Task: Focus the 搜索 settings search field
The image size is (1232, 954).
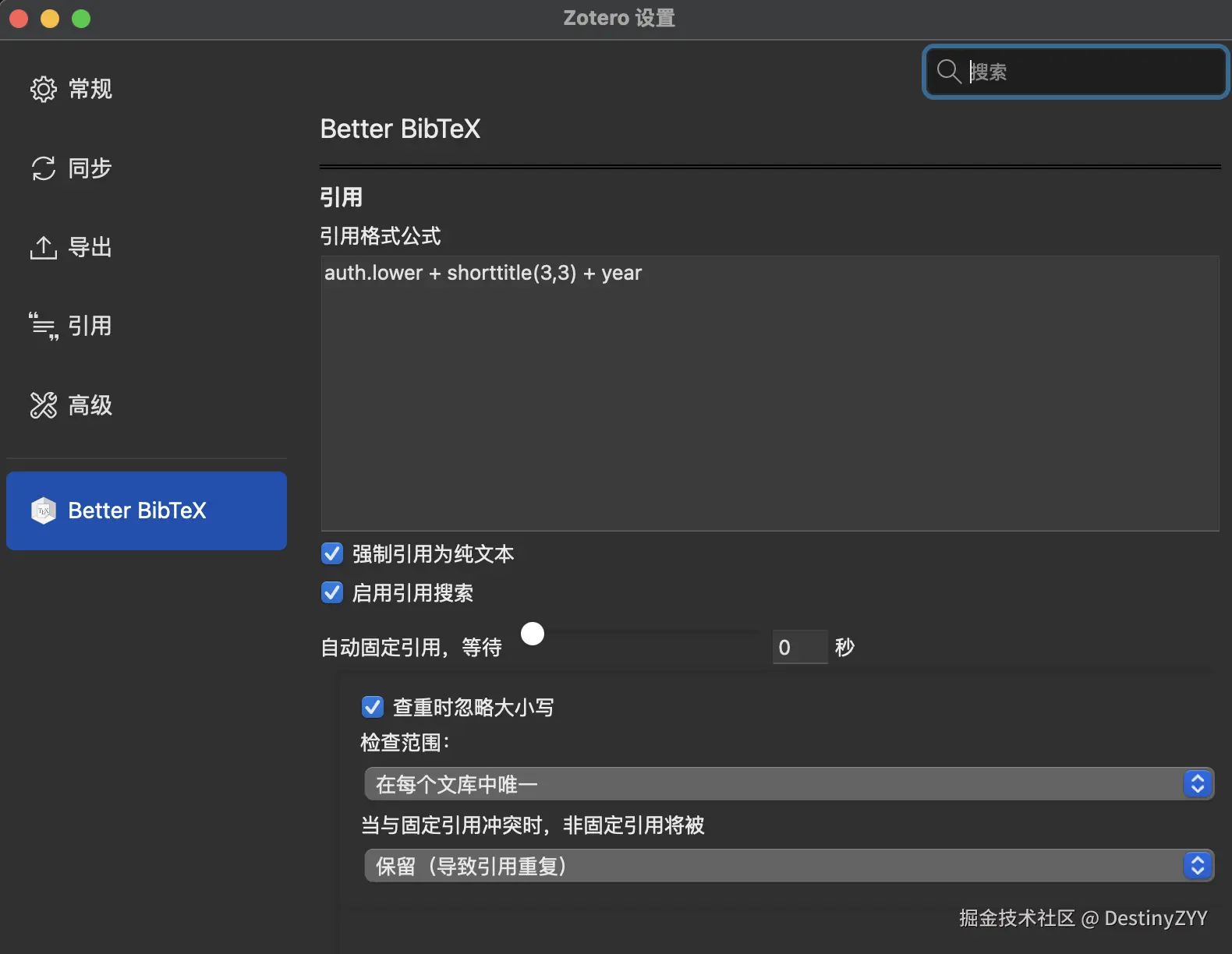Action: [x=1092, y=72]
